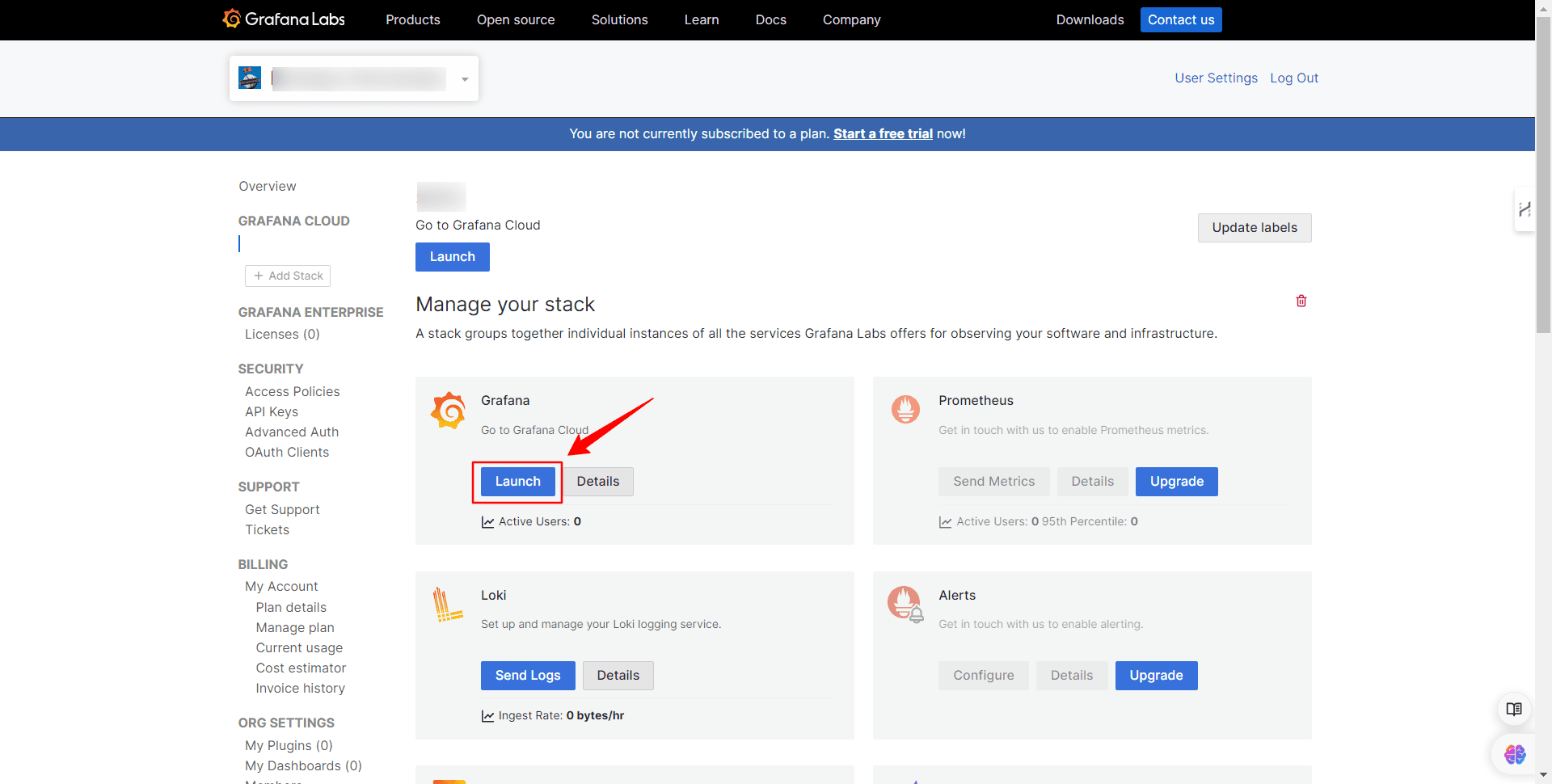Click Update labels button
This screenshot has width=1552, height=784.
tap(1255, 228)
